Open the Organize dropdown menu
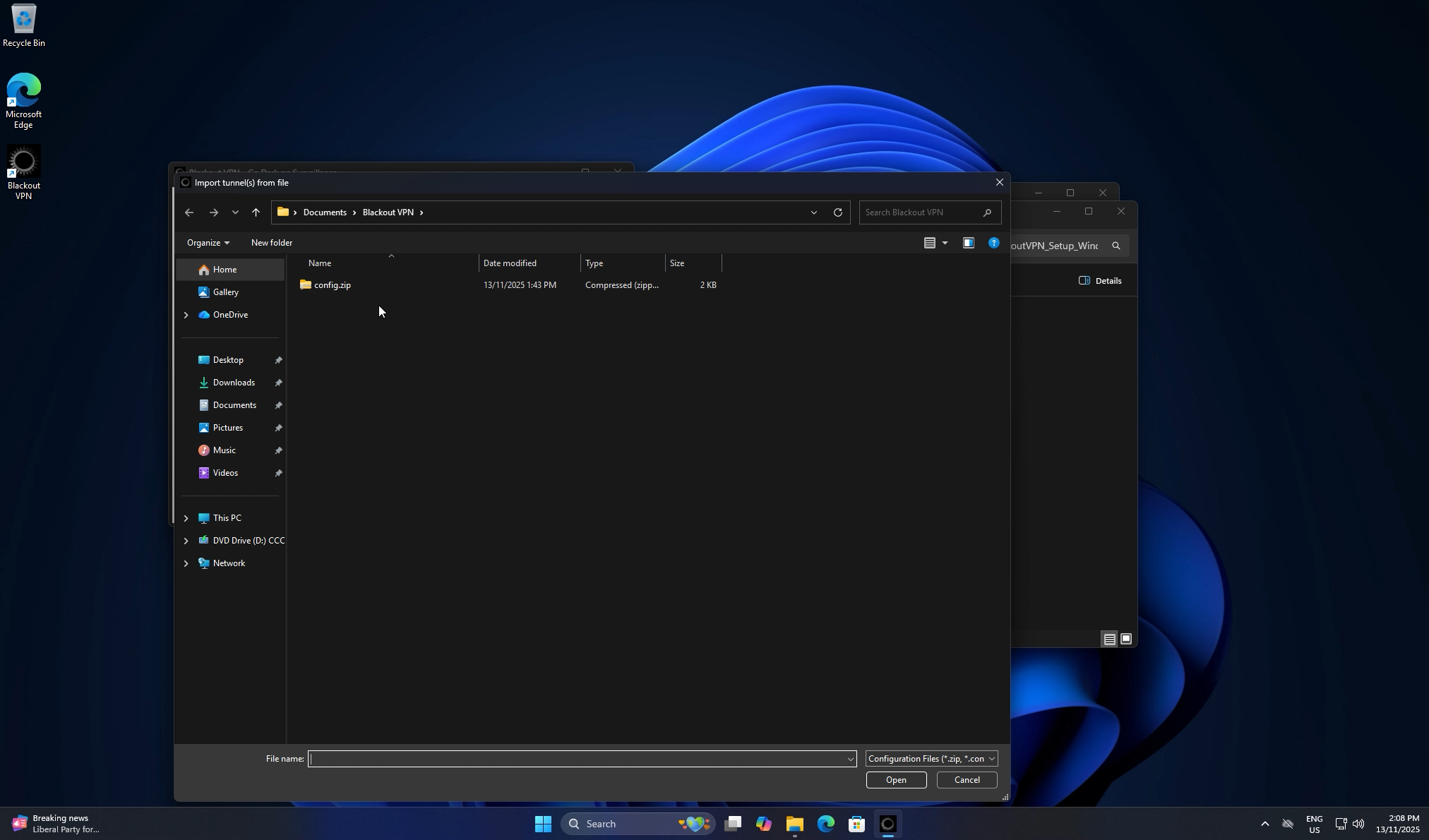The image size is (1429, 840). 207,243
